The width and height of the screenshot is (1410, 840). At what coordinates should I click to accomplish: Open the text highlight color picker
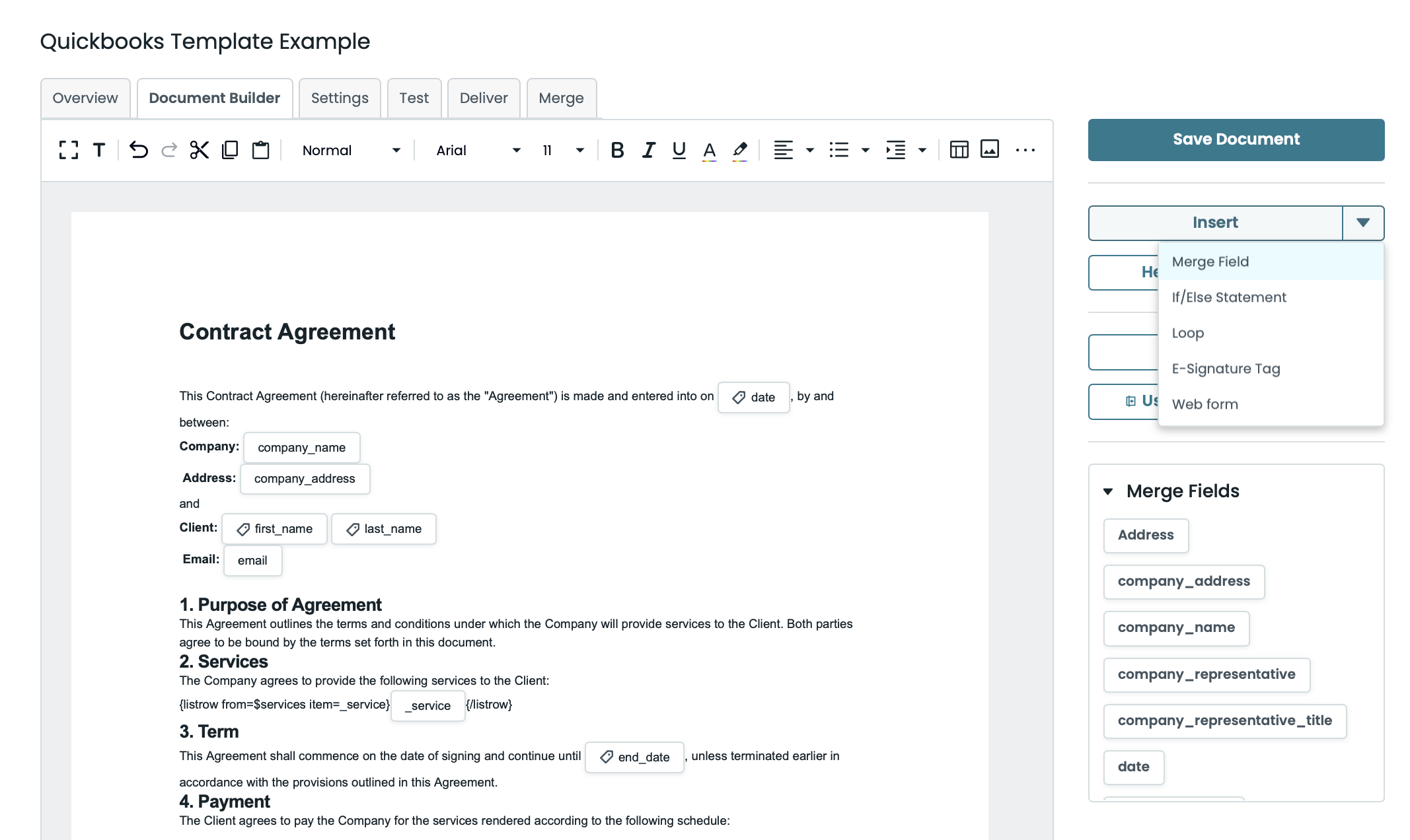740,150
